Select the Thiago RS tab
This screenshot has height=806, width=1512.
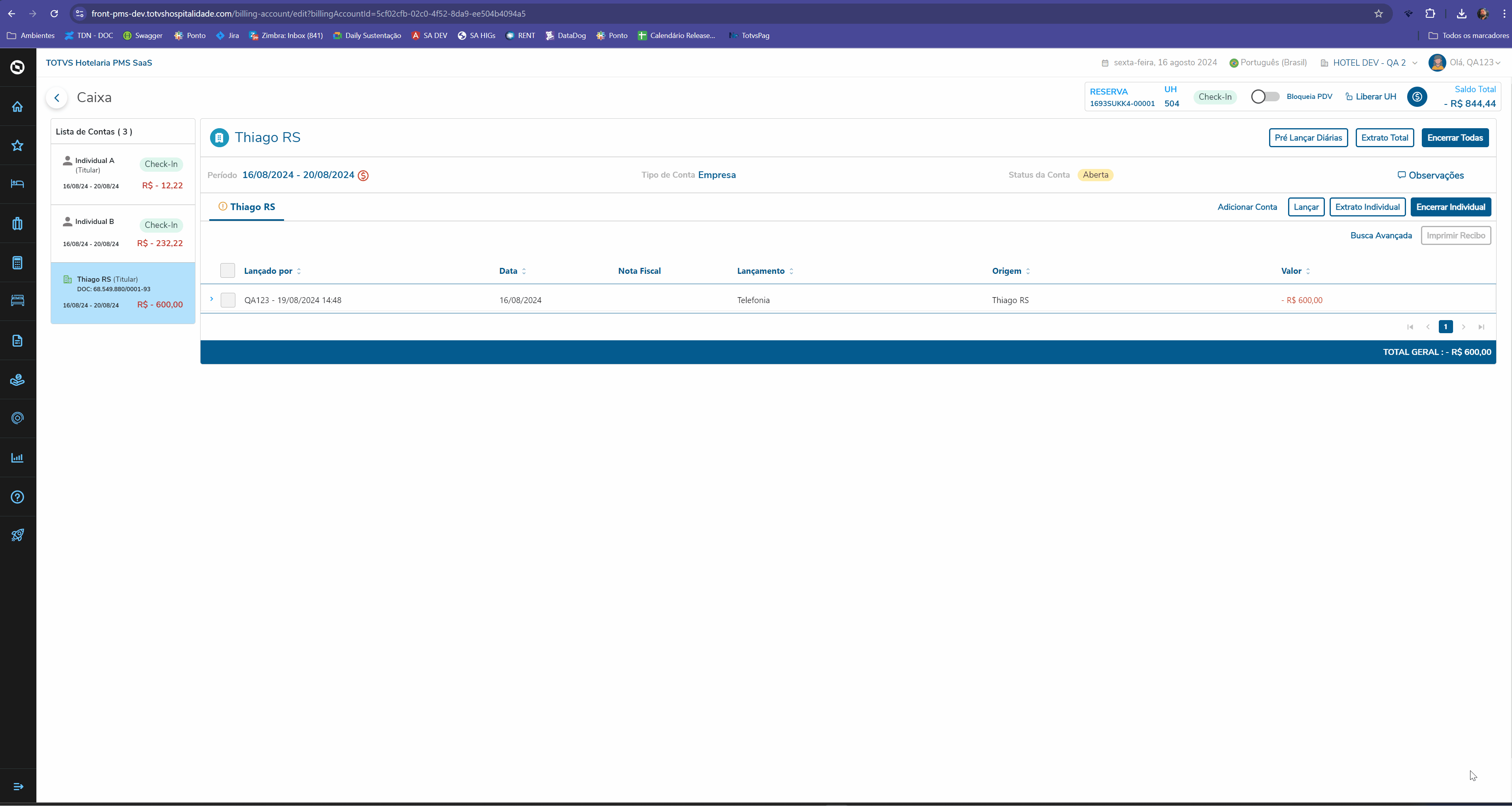pos(252,207)
